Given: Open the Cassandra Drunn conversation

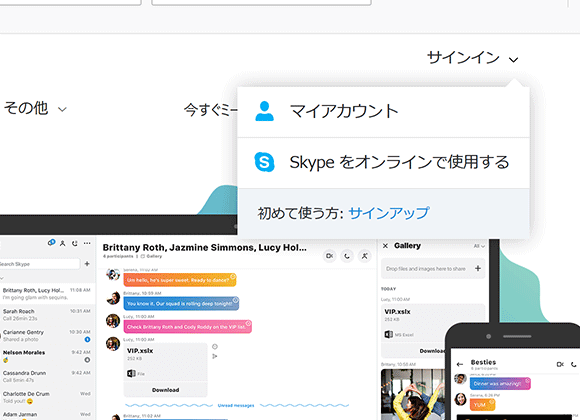Looking at the screenshot, I should click(47, 376).
